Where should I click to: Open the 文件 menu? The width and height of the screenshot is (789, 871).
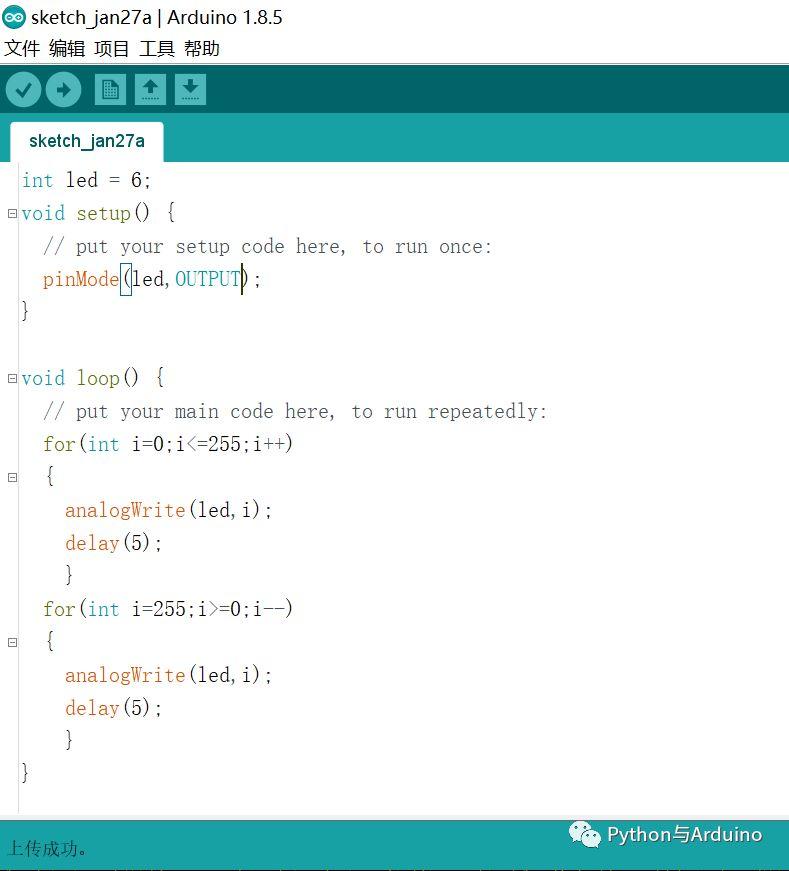22,48
